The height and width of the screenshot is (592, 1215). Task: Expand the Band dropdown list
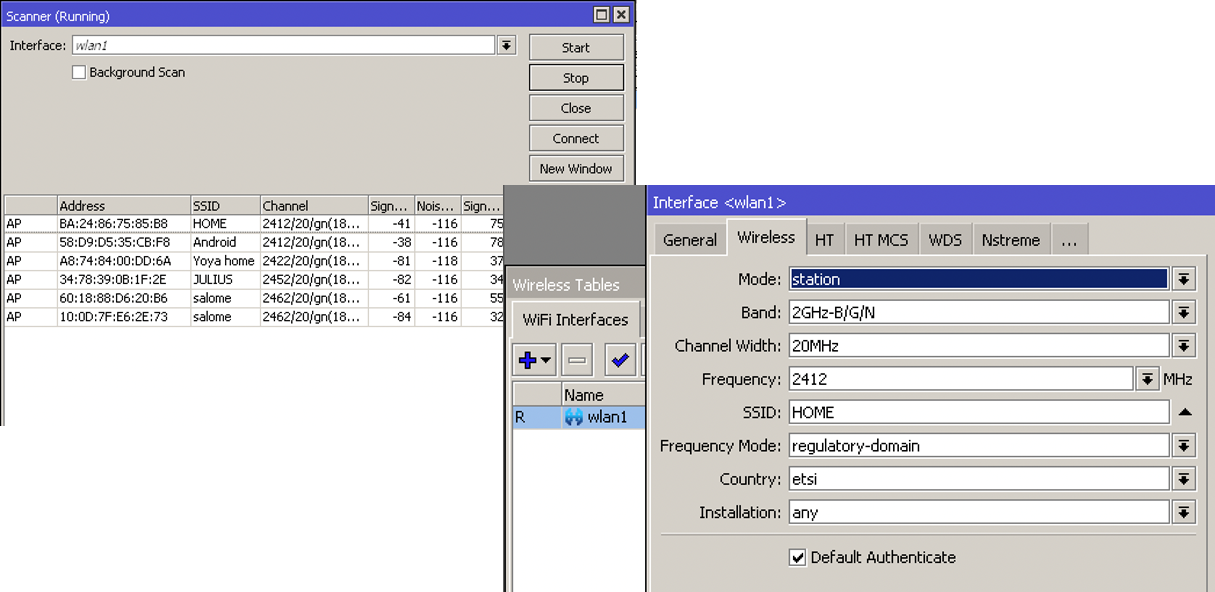click(x=1184, y=312)
